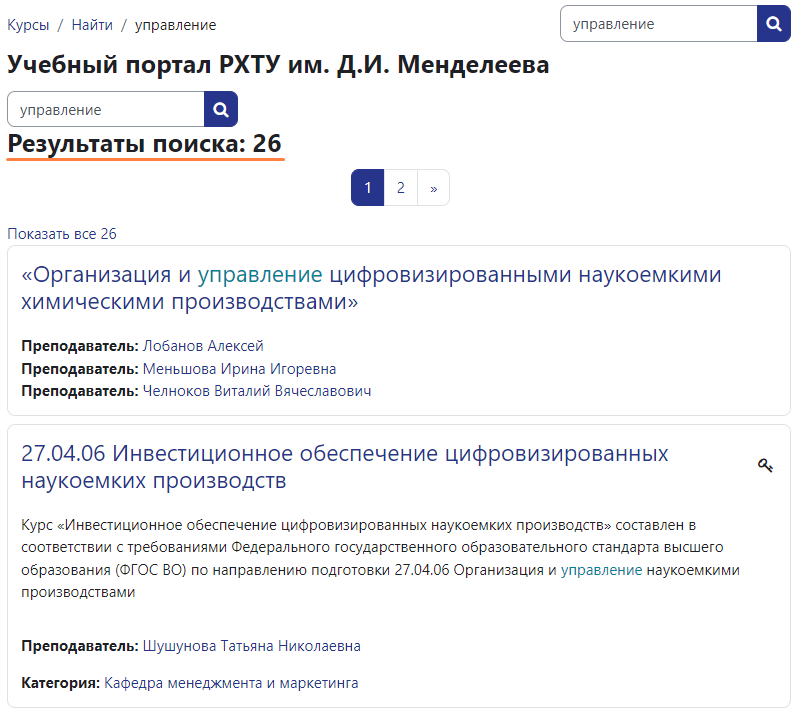The width and height of the screenshot is (800, 714).
Task: Show all 26 results link
Action: click(x=62, y=234)
